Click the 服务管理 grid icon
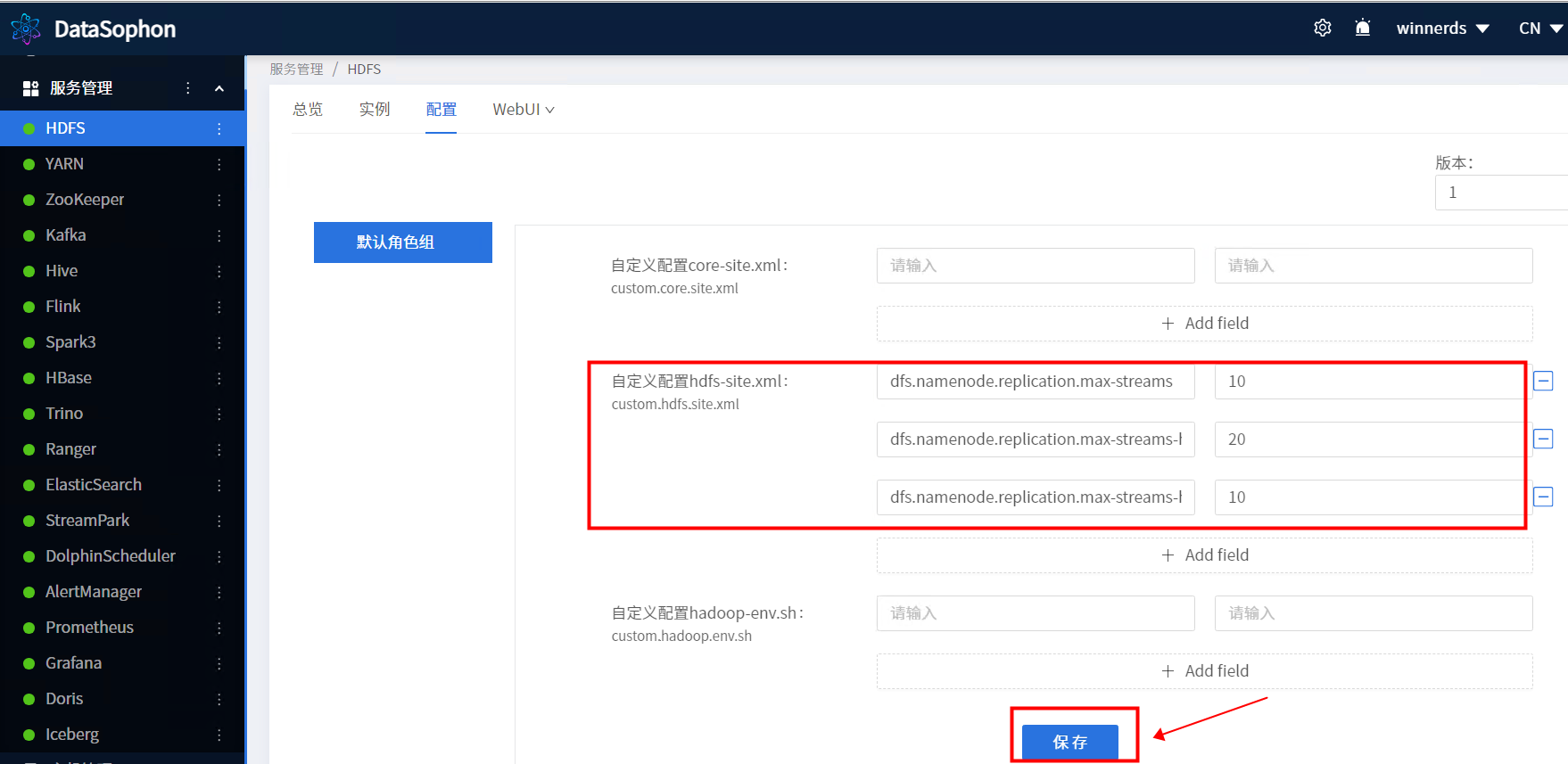The width and height of the screenshot is (1568, 764). pyautogui.click(x=30, y=88)
